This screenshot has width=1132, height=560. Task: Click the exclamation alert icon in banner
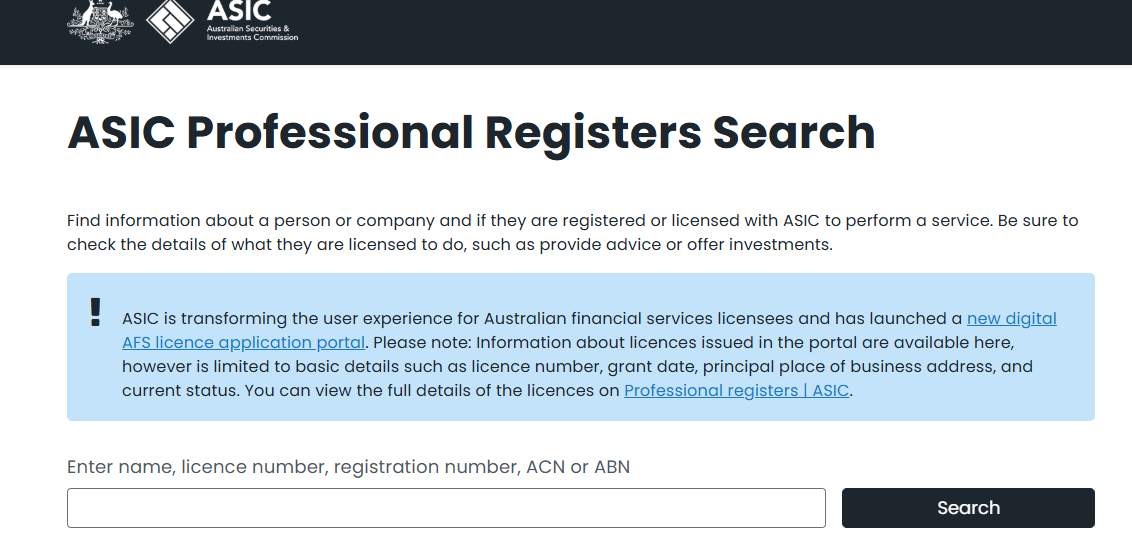click(95, 312)
